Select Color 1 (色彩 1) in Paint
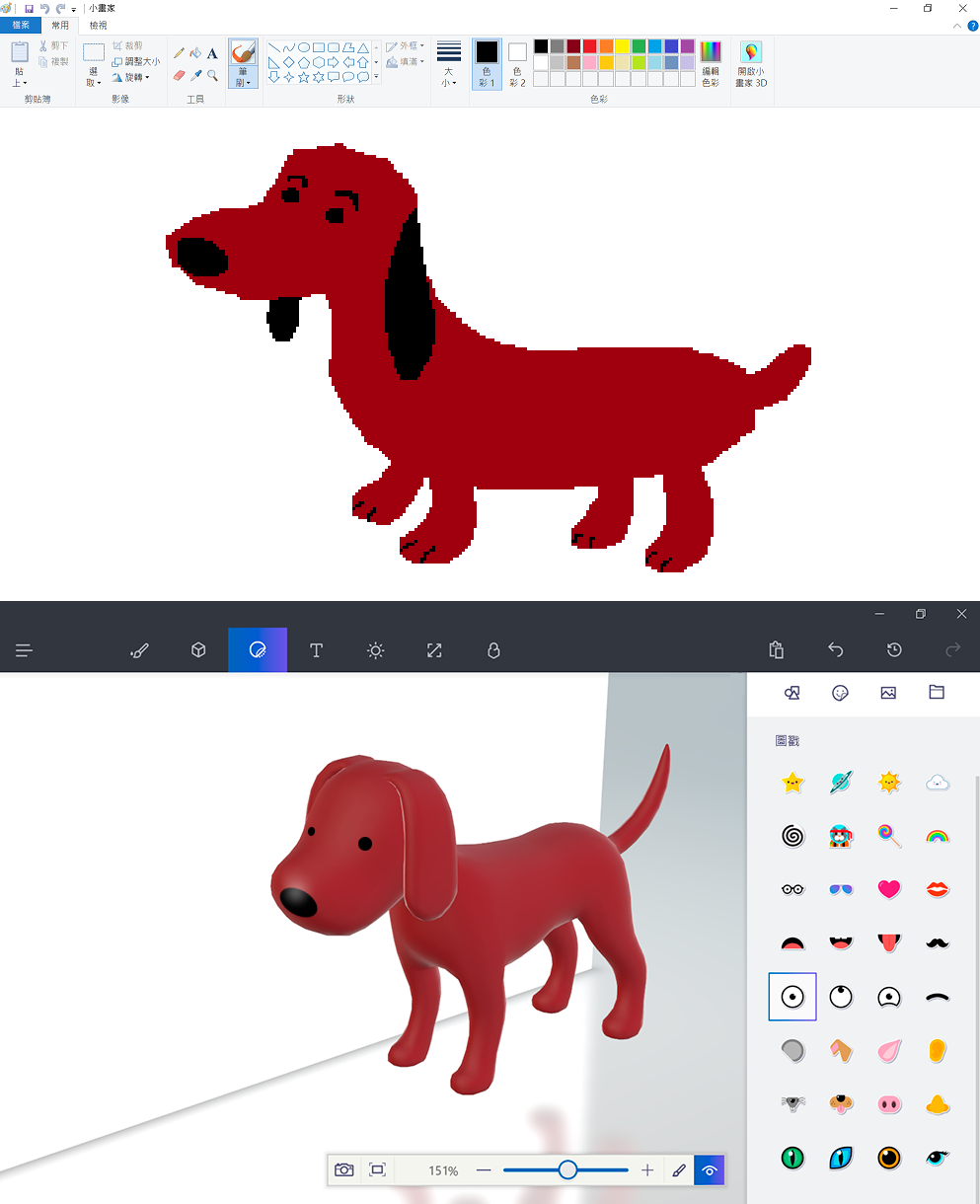This screenshot has width=980, height=1204. [487, 65]
